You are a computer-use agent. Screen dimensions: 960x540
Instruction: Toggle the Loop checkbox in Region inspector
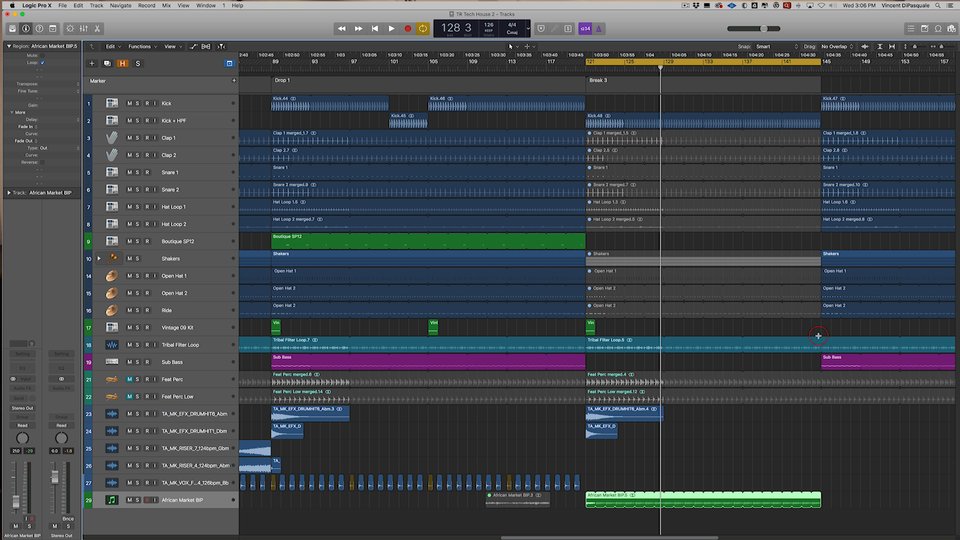point(42,62)
